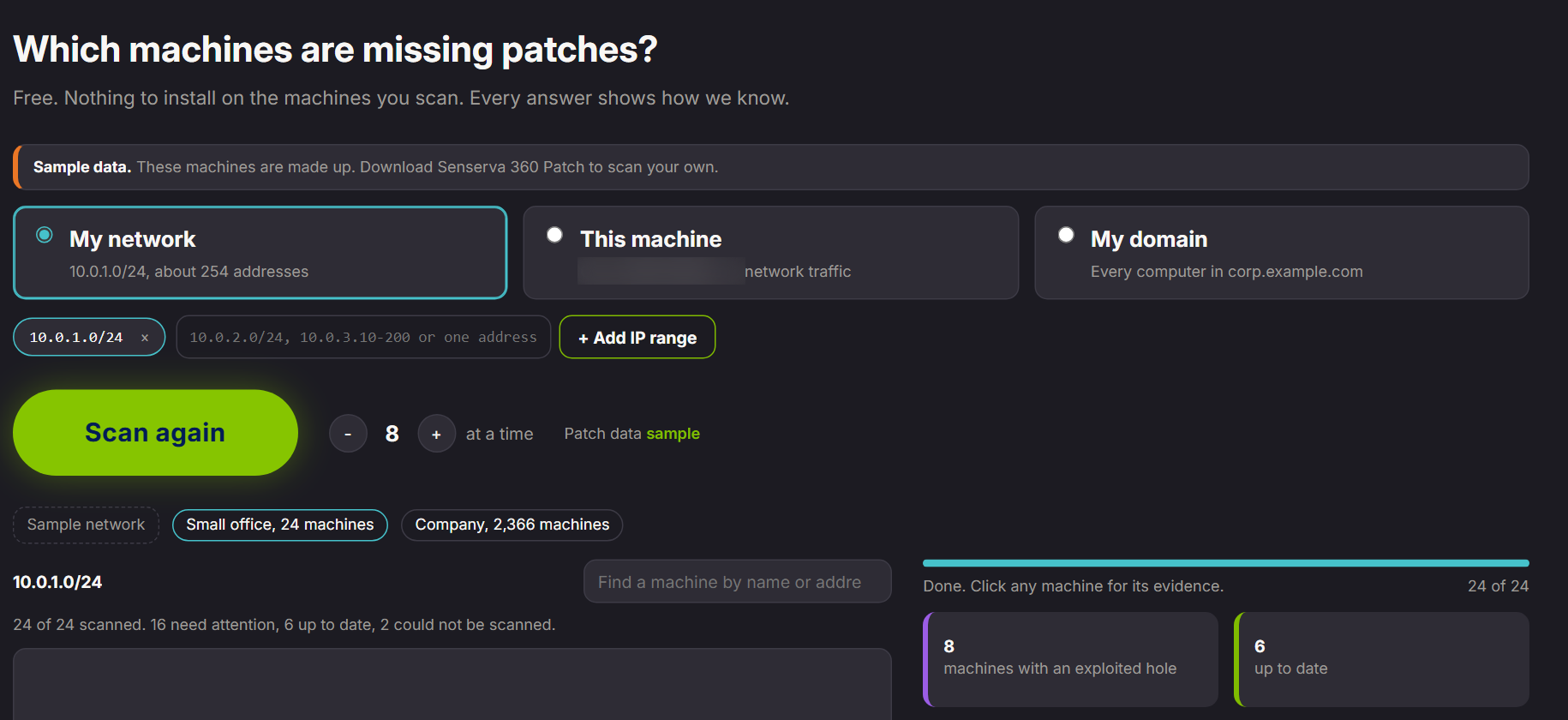Increase the at-a-time count with plus
The image size is (1568, 720).
click(436, 434)
